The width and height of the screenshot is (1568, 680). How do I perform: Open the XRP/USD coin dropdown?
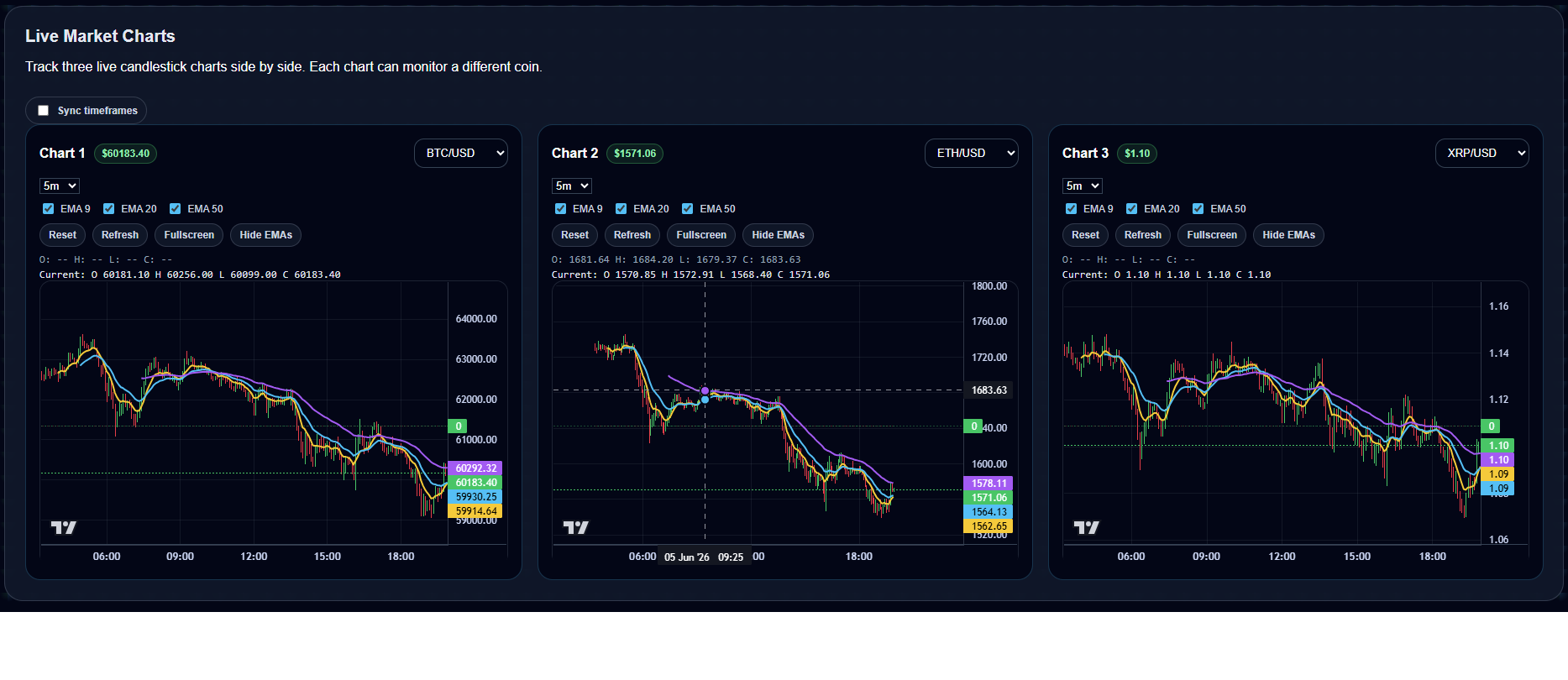pos(1482,153)
